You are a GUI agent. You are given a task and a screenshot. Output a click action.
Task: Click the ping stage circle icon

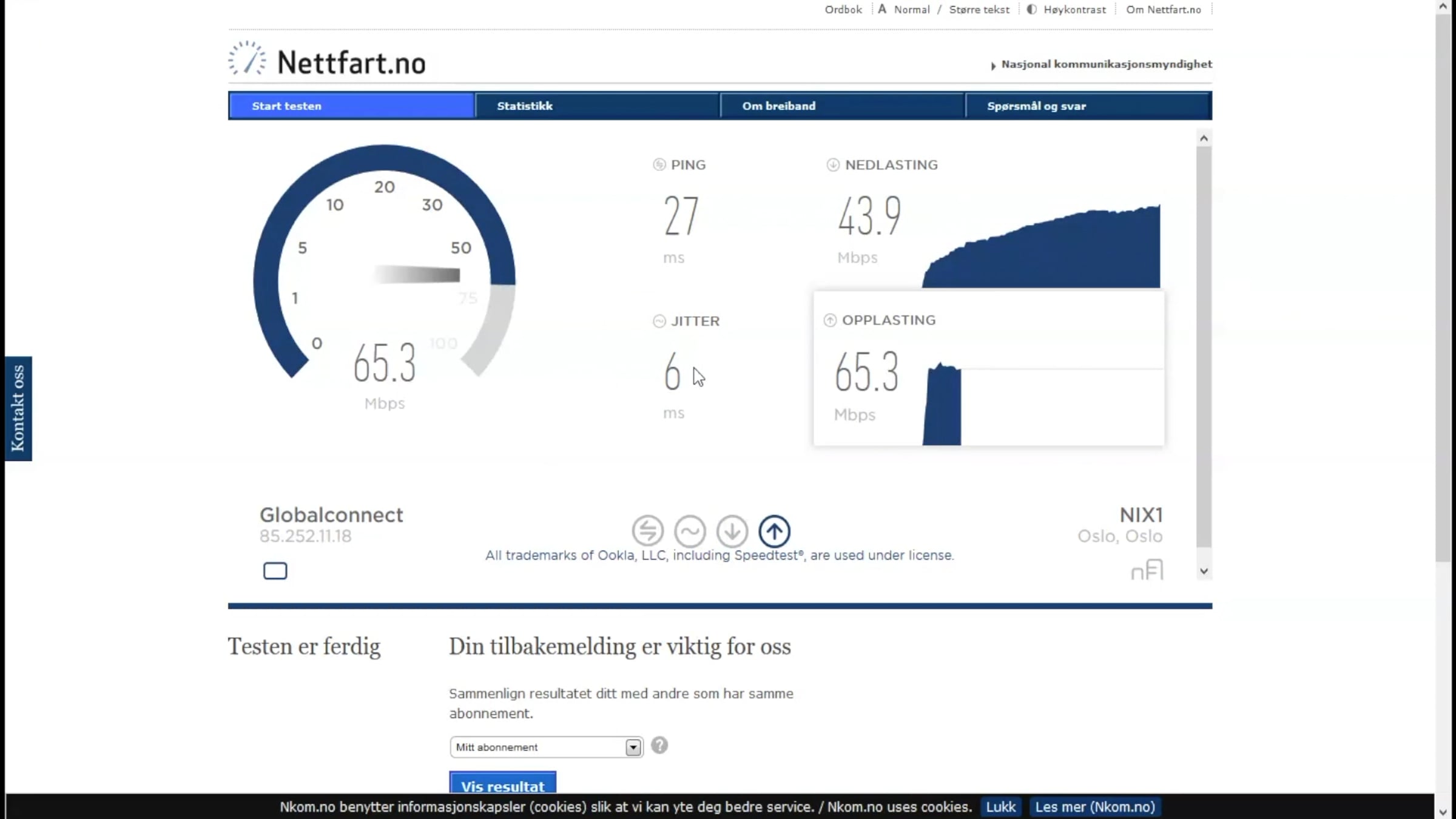[647, 531]
